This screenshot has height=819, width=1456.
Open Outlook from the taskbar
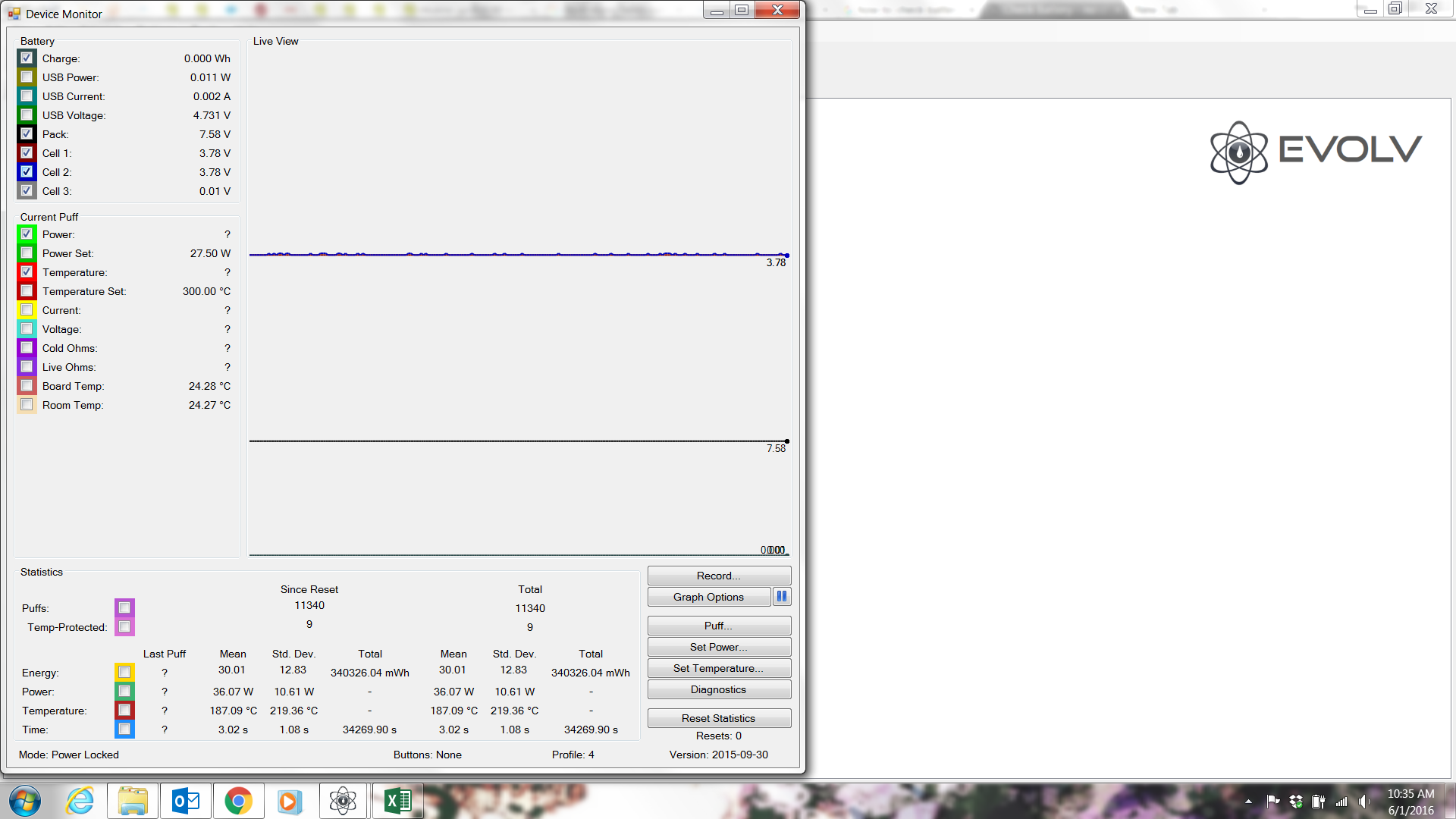[186, 801]
